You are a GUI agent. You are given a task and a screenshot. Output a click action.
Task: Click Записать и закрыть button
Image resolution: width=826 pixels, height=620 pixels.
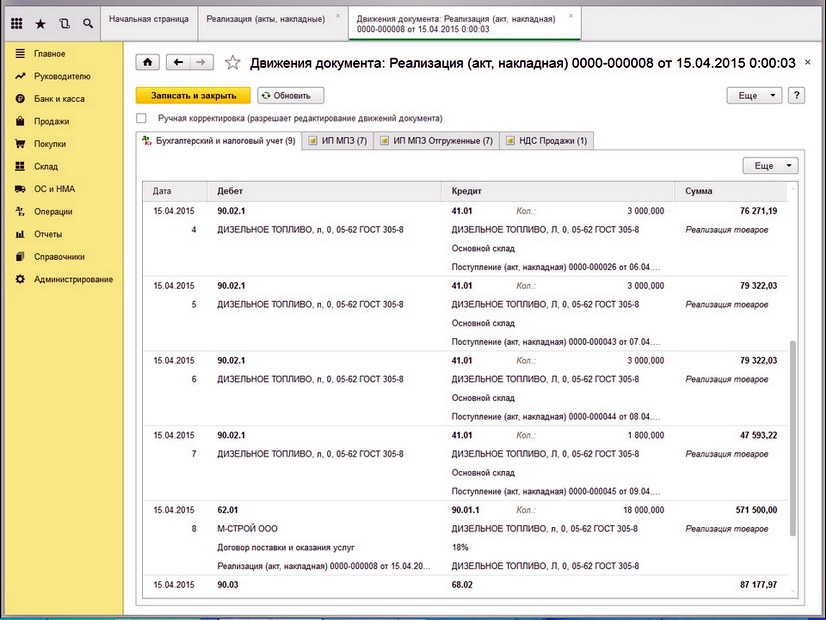[x=193, y=96]
